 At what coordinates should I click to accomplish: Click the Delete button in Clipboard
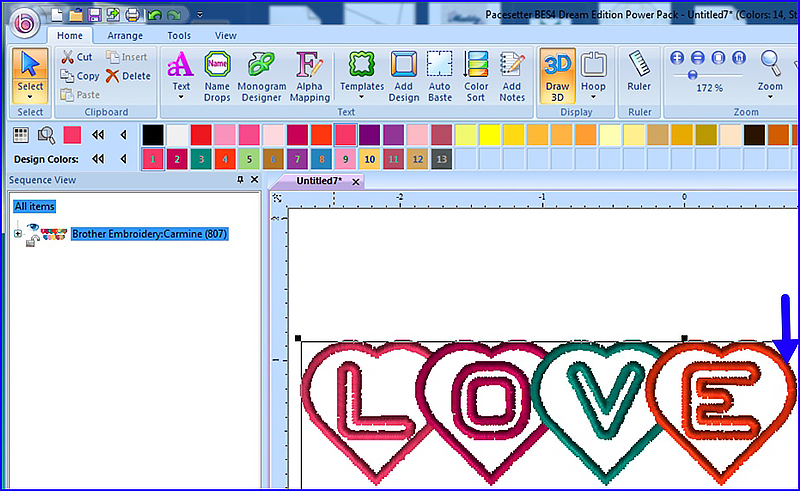pyautogui.click(x=128, y=76)
